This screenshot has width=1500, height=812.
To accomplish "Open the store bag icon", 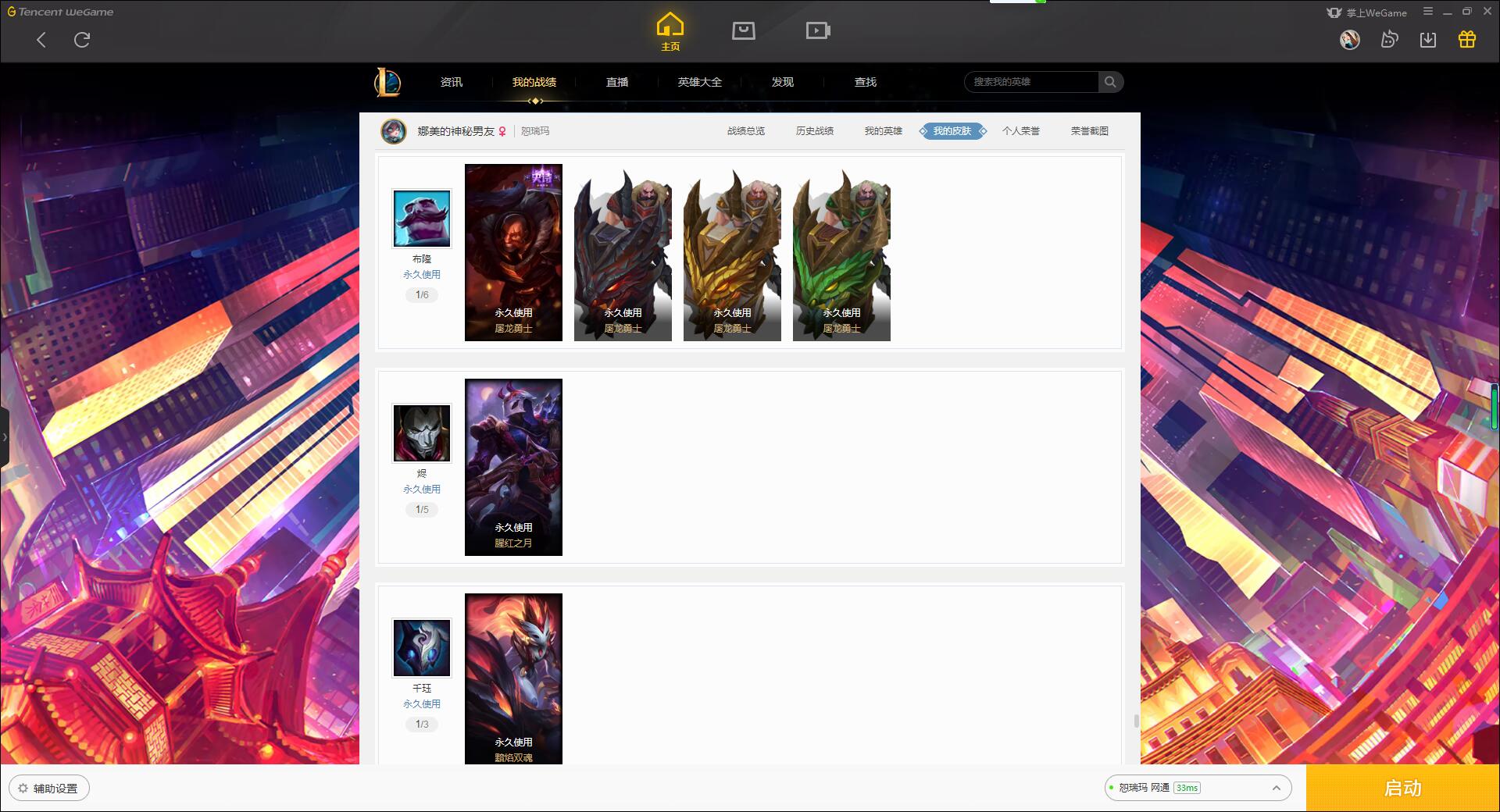I will tap(743, 30).
